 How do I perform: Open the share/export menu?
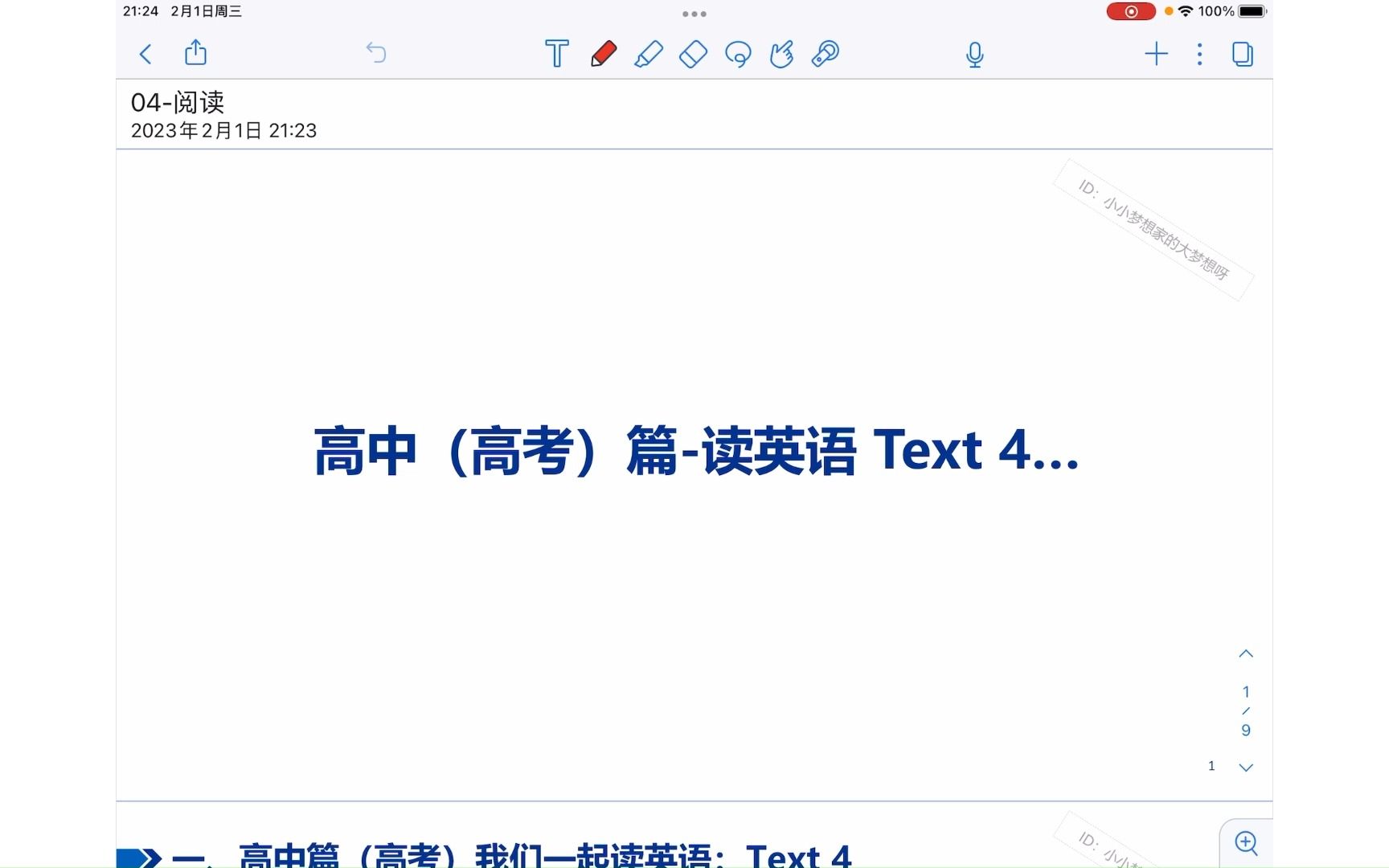tap(195, 53)
